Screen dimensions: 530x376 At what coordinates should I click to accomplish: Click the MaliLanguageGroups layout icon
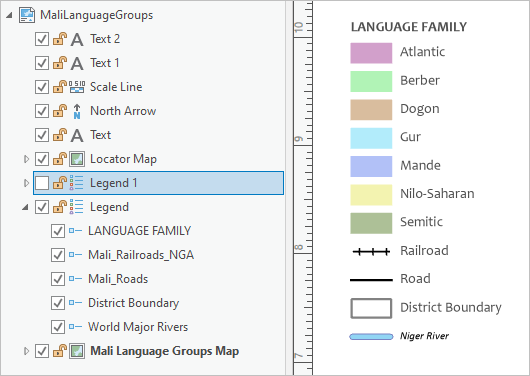(x=27, y=15)
